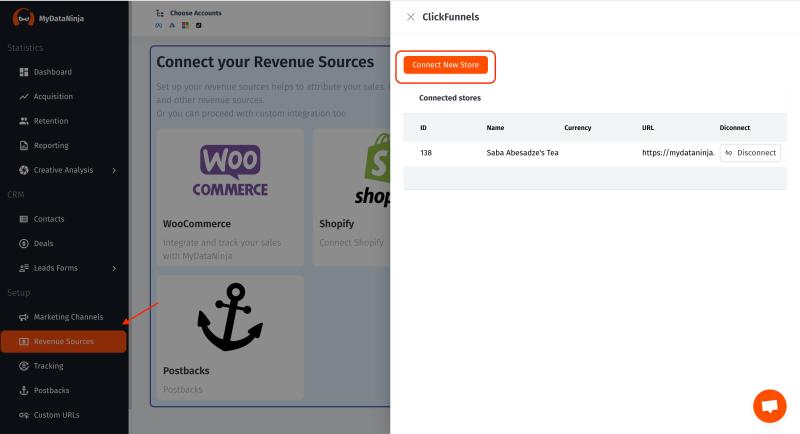Open the Dashboard menu item
The image size is (800, 434).
53,72
